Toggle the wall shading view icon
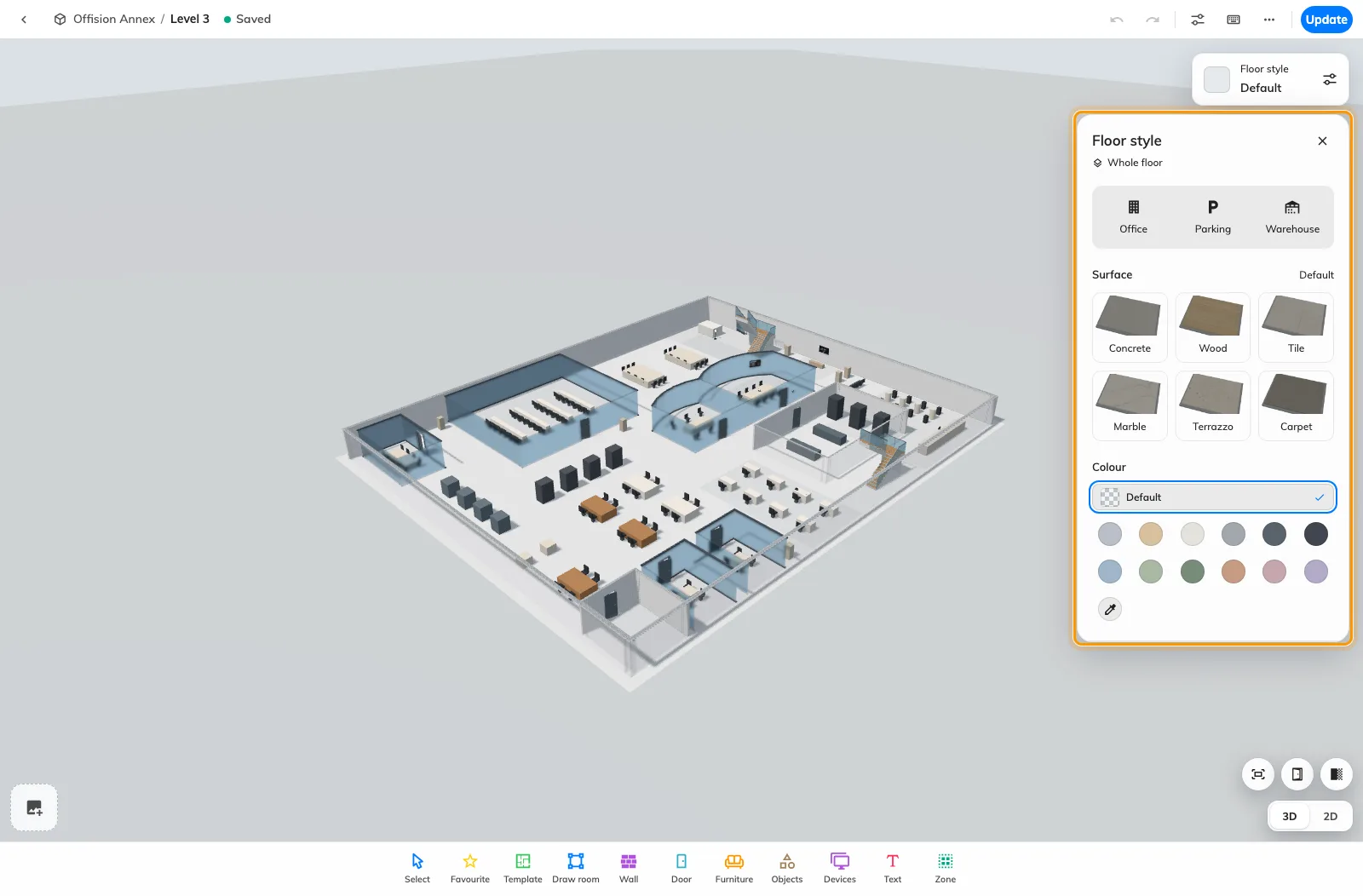Image resolution: width=1363 pixels, height=896 pixels. [x=1337, y=774]
